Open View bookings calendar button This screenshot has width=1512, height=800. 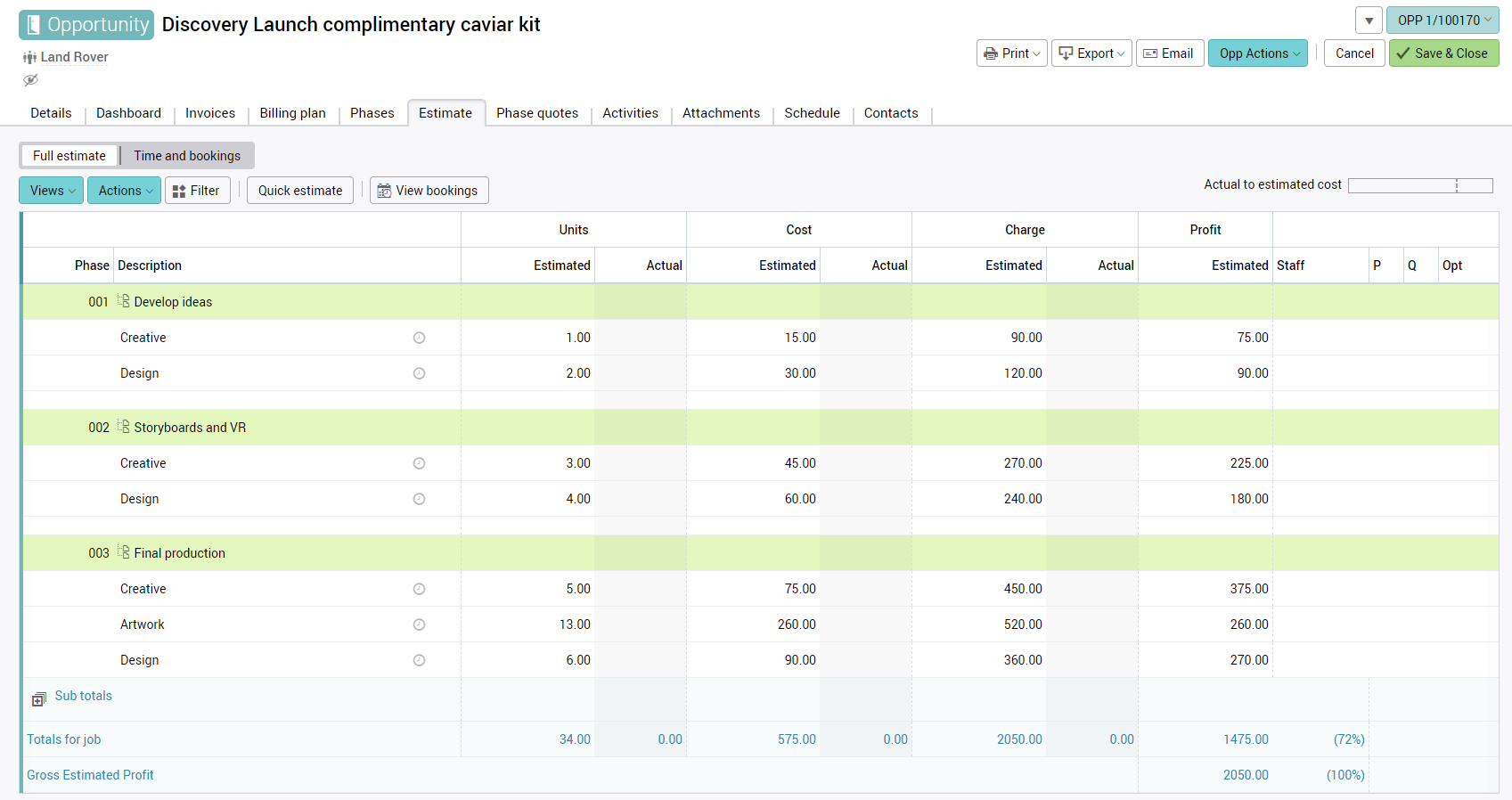pos(429,191)
